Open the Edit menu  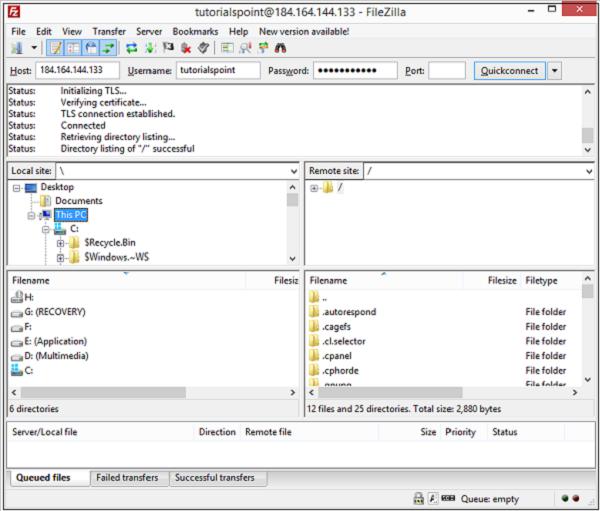point(44,32)
